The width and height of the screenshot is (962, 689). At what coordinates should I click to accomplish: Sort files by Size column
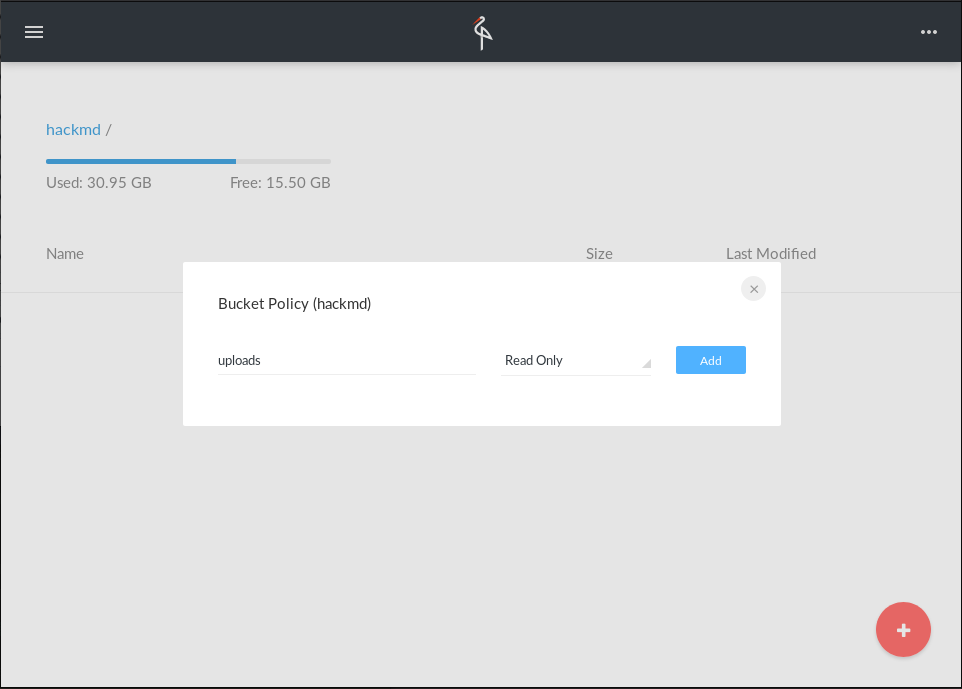[599, 254]
